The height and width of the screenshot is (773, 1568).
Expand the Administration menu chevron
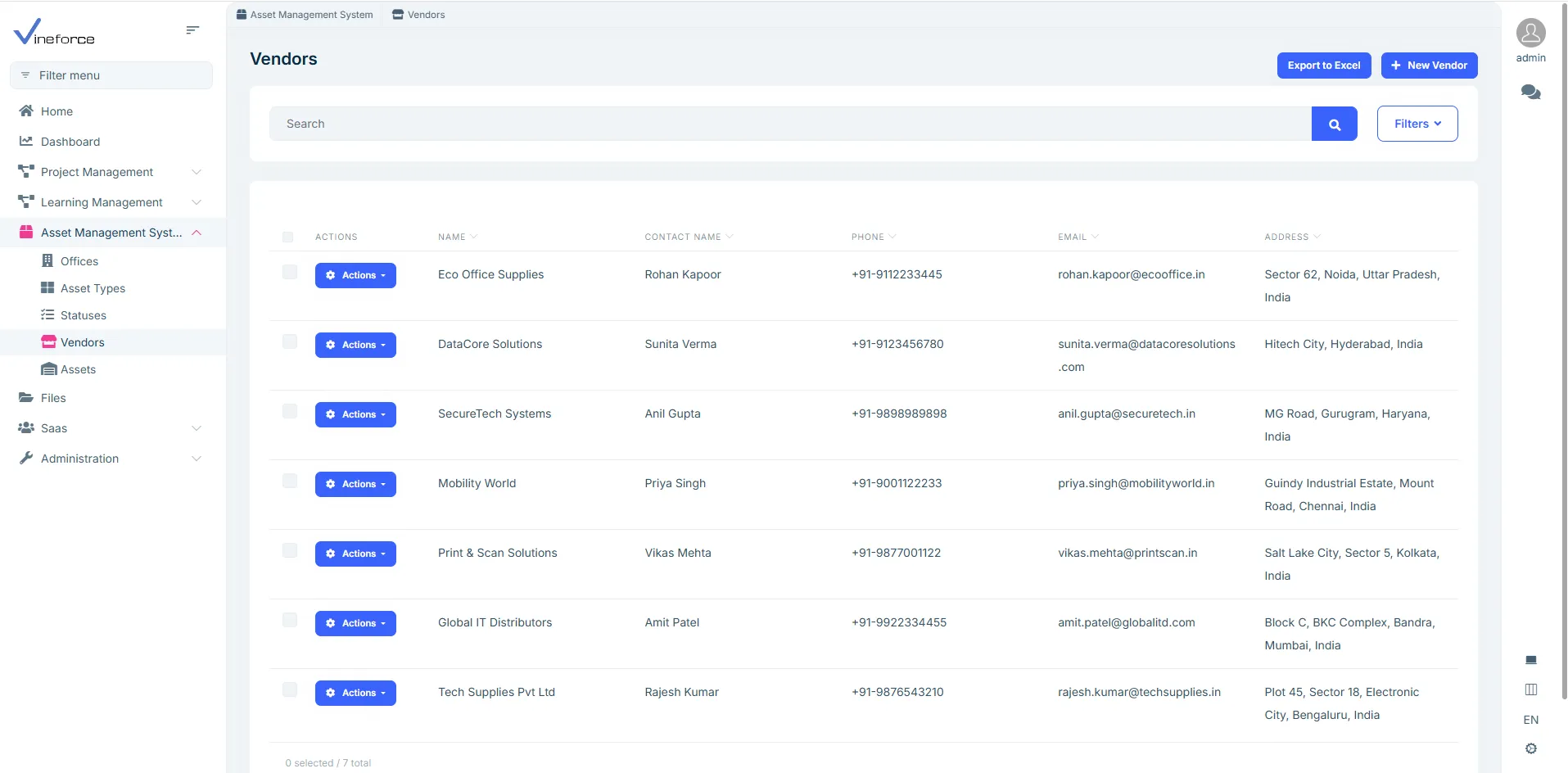(x=197, y=459)
